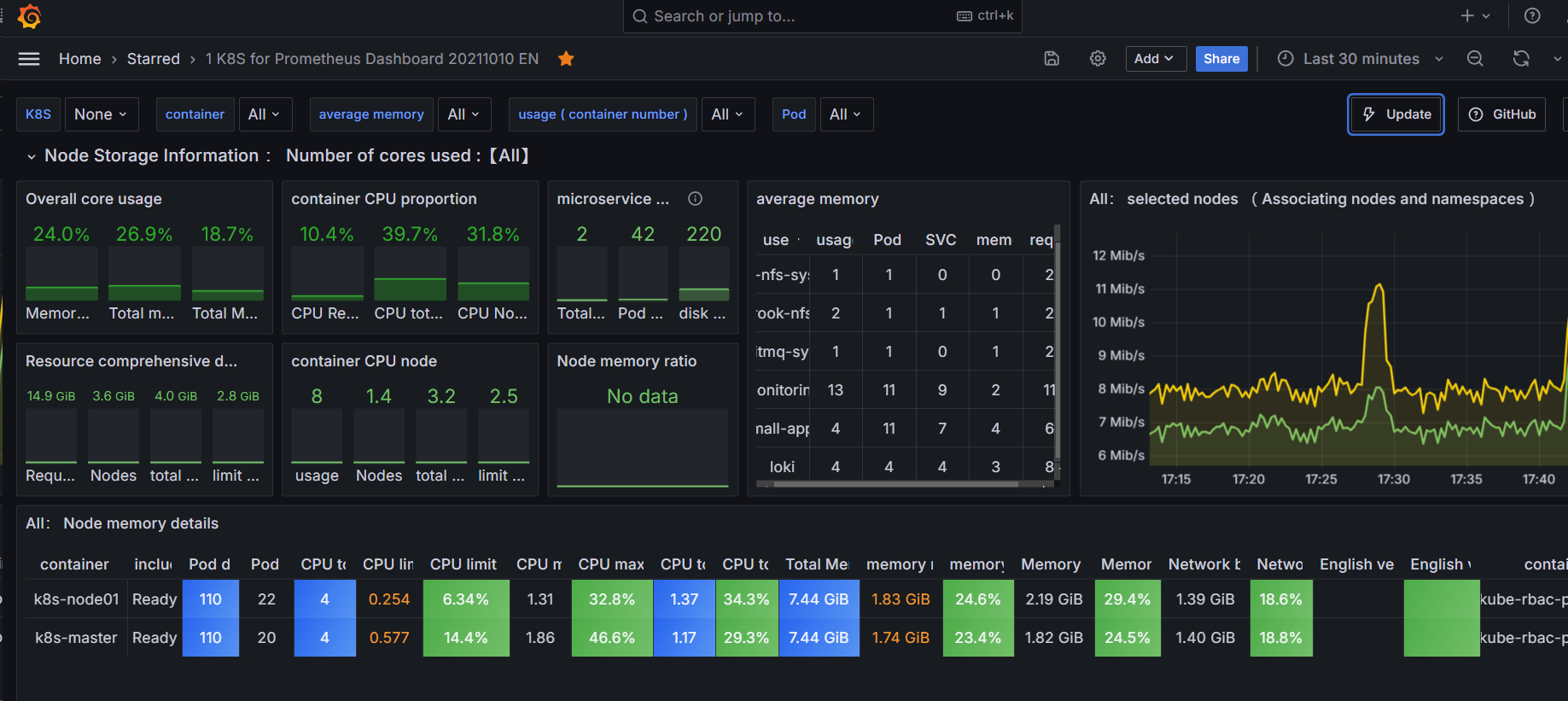Open the usage container number All dropdown
This screenshot has height=701, width=1568.
[728, 114]
